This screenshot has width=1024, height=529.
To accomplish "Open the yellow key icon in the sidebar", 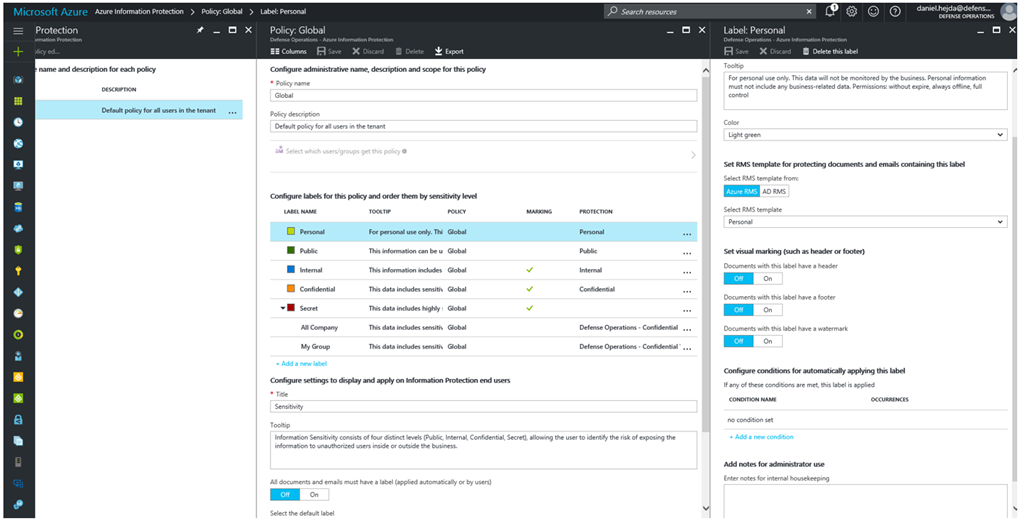I will [x=18, y=271].
